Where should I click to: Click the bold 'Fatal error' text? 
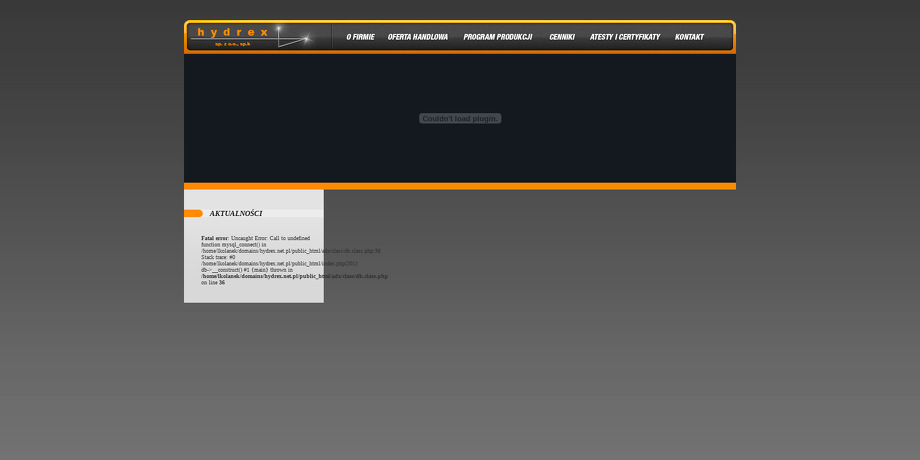[x=214, y=238]
